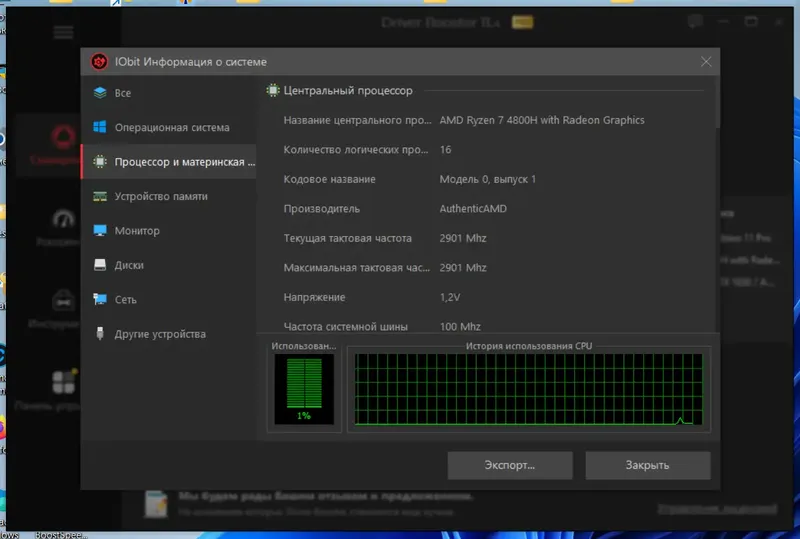Select the "Все" category in sidebar
Screen dimensions: 800x539
168,93
